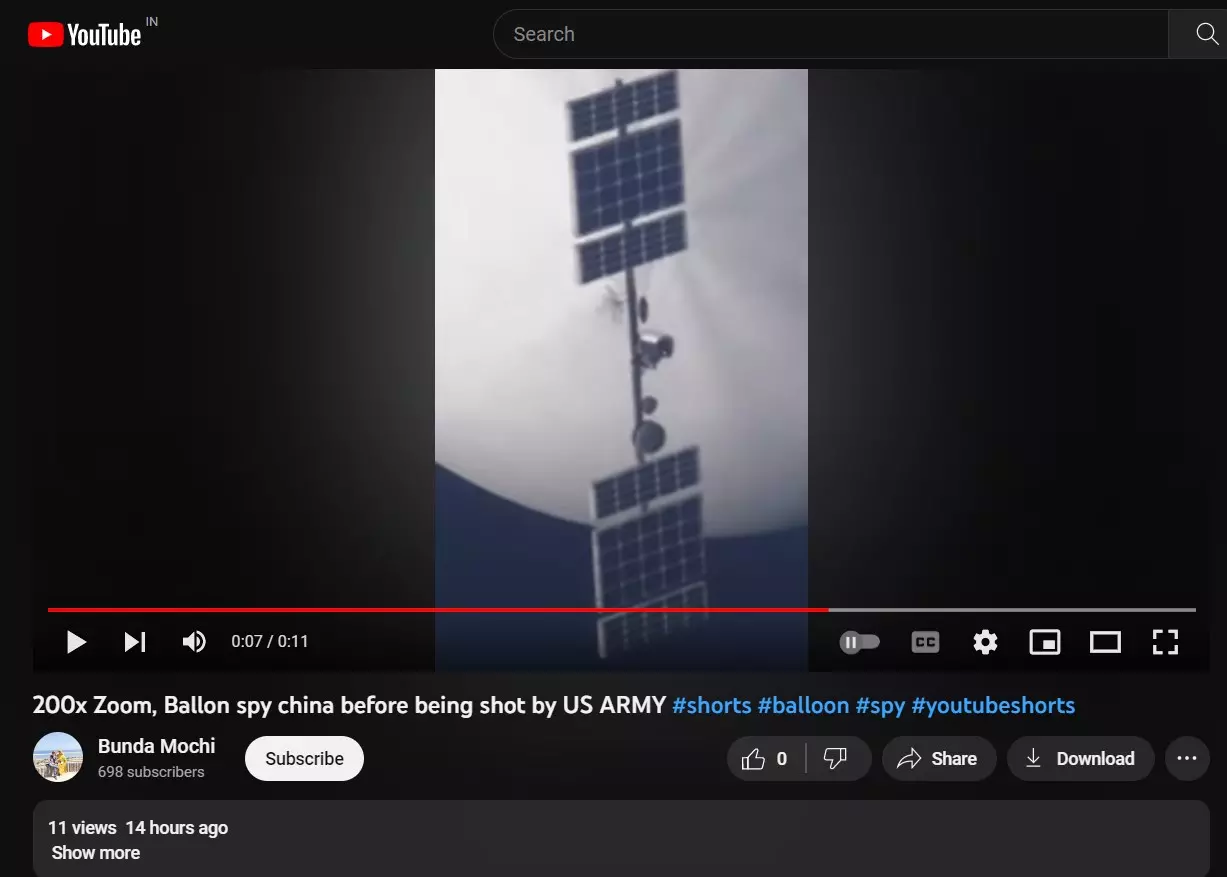Enable miniplayer mode
This screenshot has width=1227, height=877.
point(1045,642)
